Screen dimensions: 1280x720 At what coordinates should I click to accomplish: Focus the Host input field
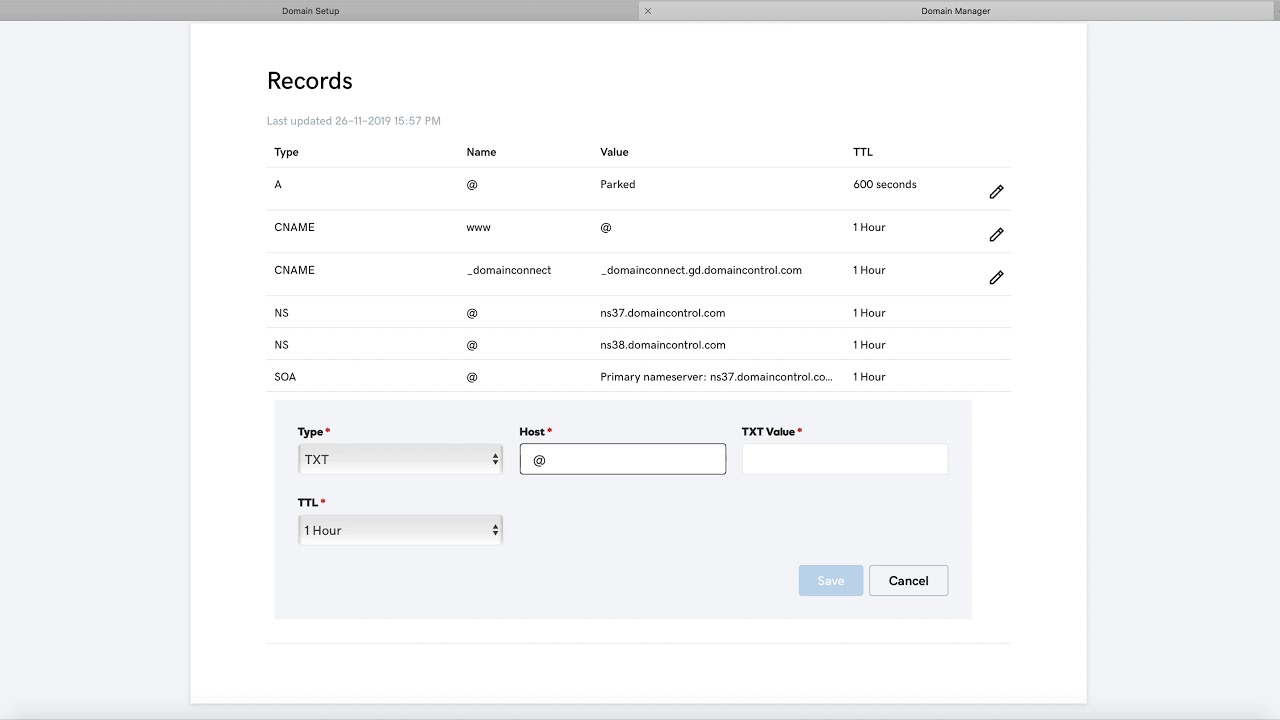[622, 459]
